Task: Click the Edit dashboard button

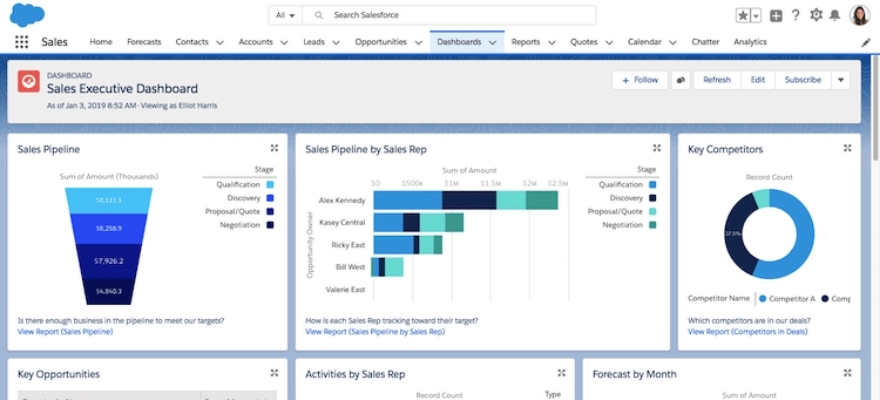Action: (758, 80)
